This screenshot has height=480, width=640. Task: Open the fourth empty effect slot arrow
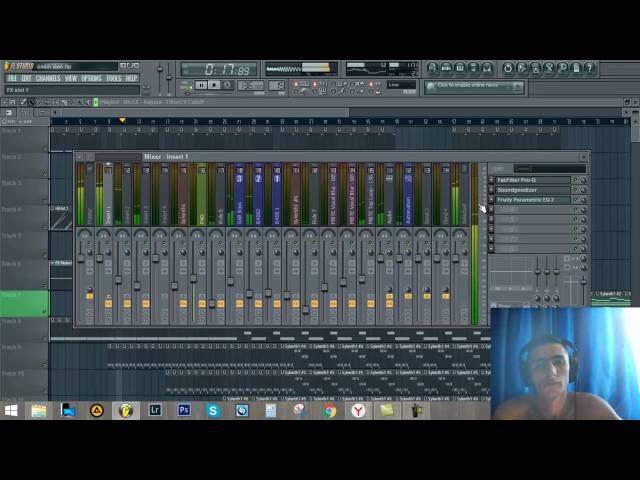[x=491, y=210]
